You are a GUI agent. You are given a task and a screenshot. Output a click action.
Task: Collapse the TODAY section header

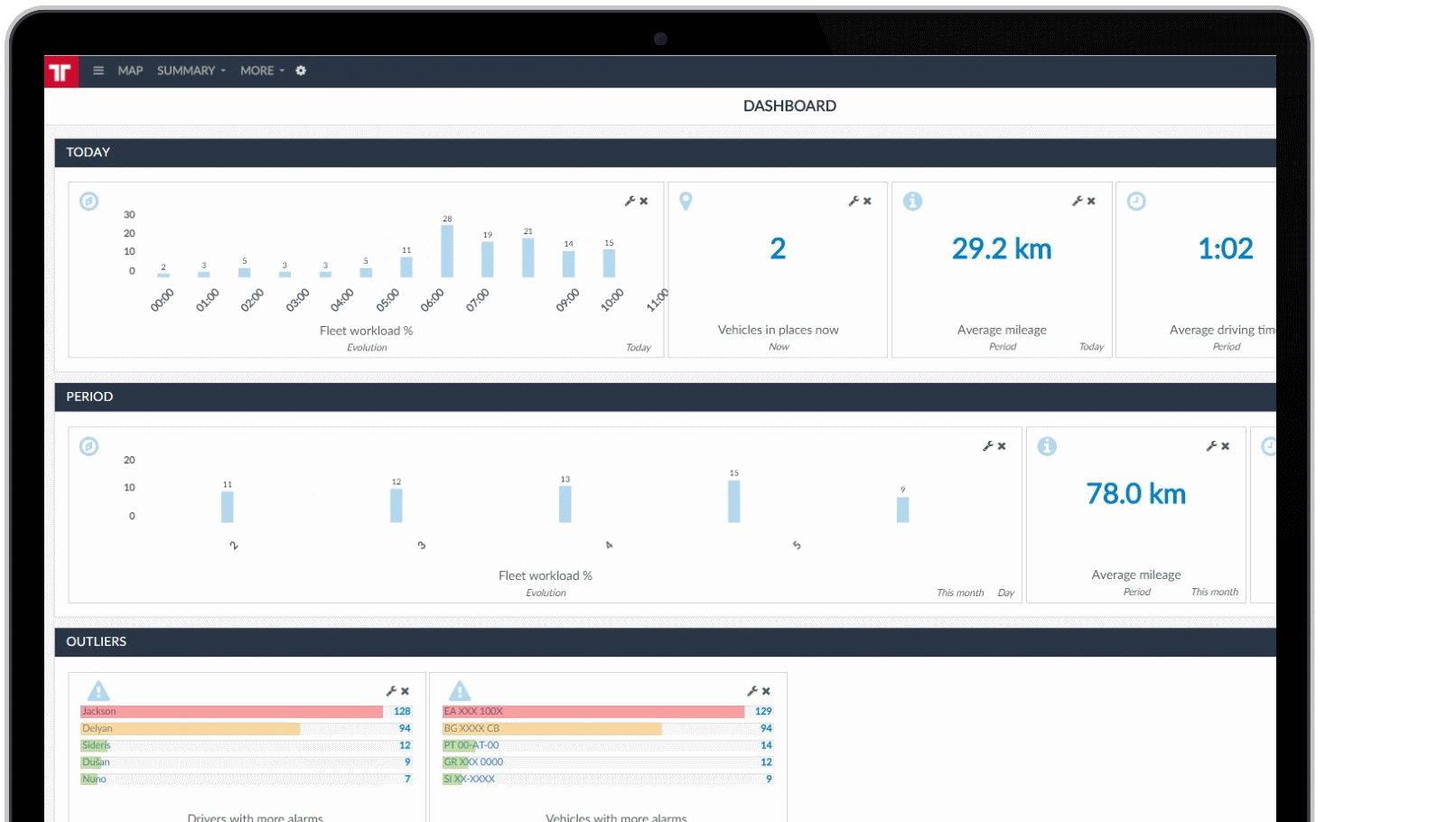coord(88,153)
